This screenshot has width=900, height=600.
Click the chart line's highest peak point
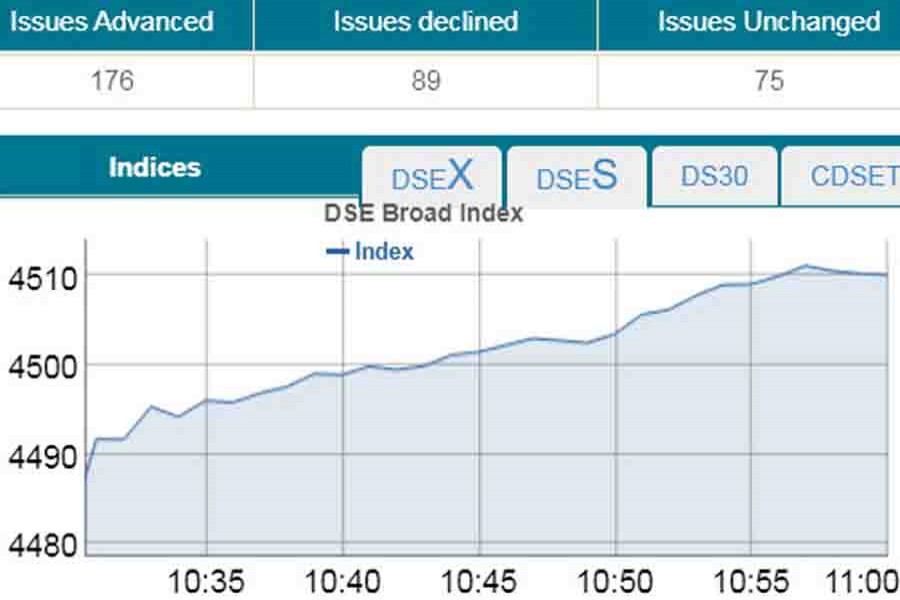[x=806, y=266]
